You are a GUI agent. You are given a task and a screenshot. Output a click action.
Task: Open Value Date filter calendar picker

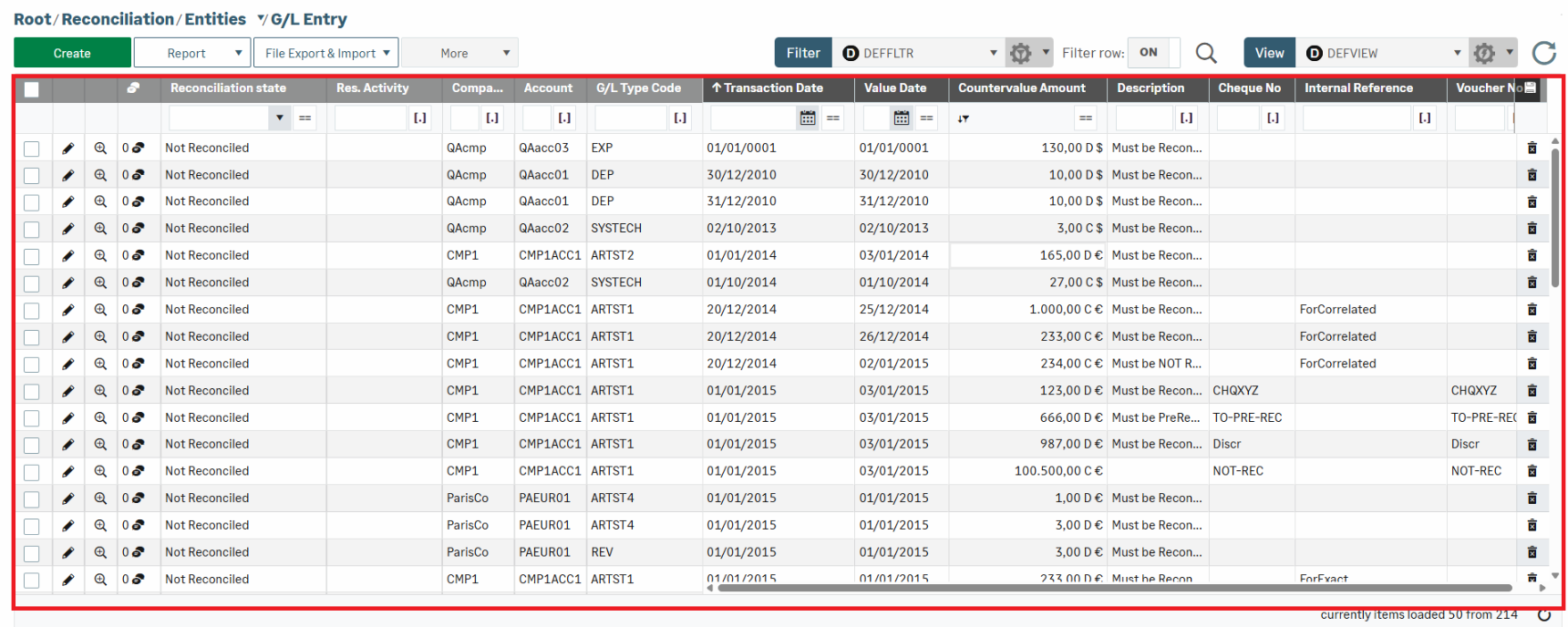pos(901,118)
